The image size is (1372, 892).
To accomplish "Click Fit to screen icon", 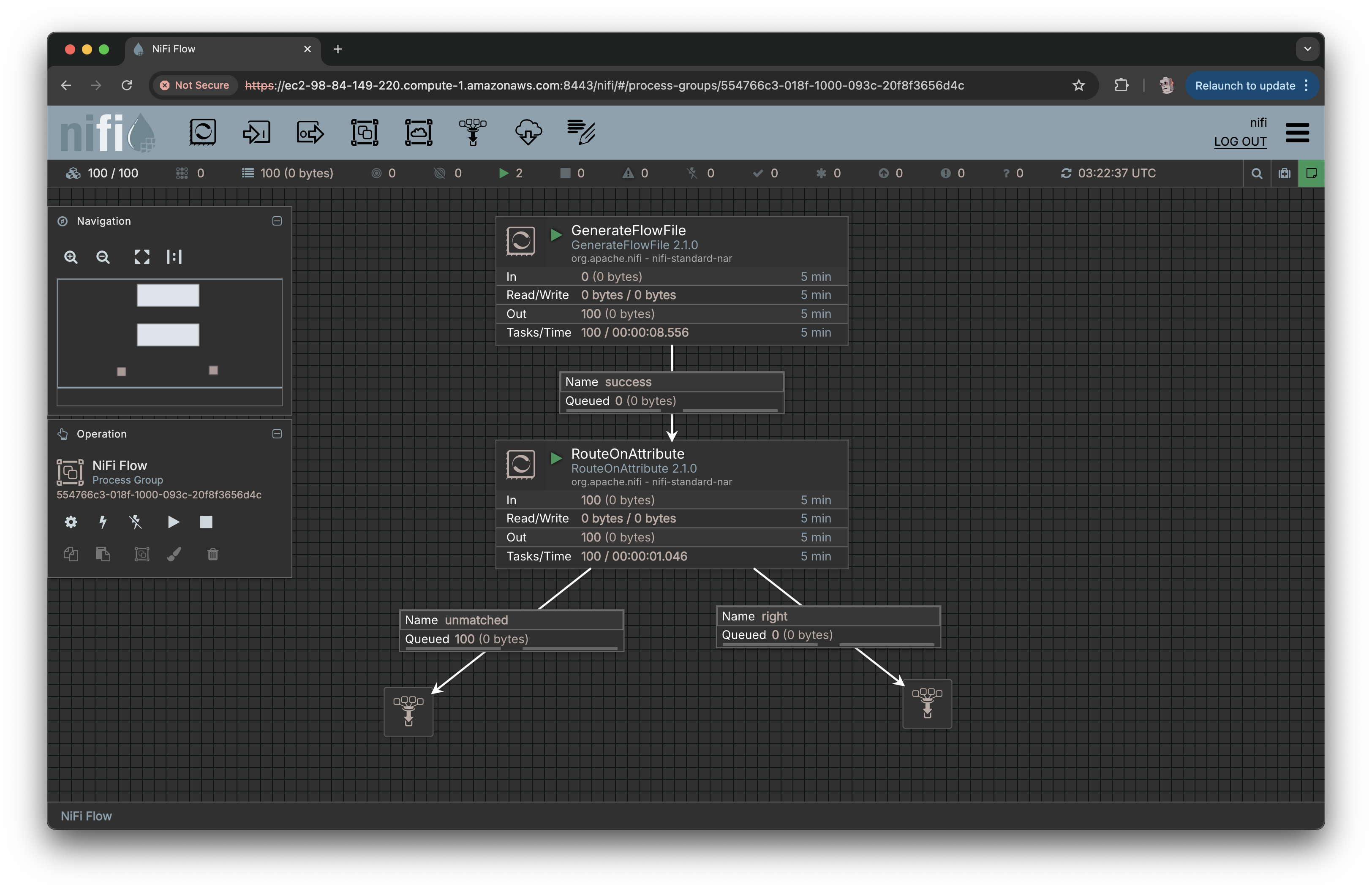I will [142, 257].
